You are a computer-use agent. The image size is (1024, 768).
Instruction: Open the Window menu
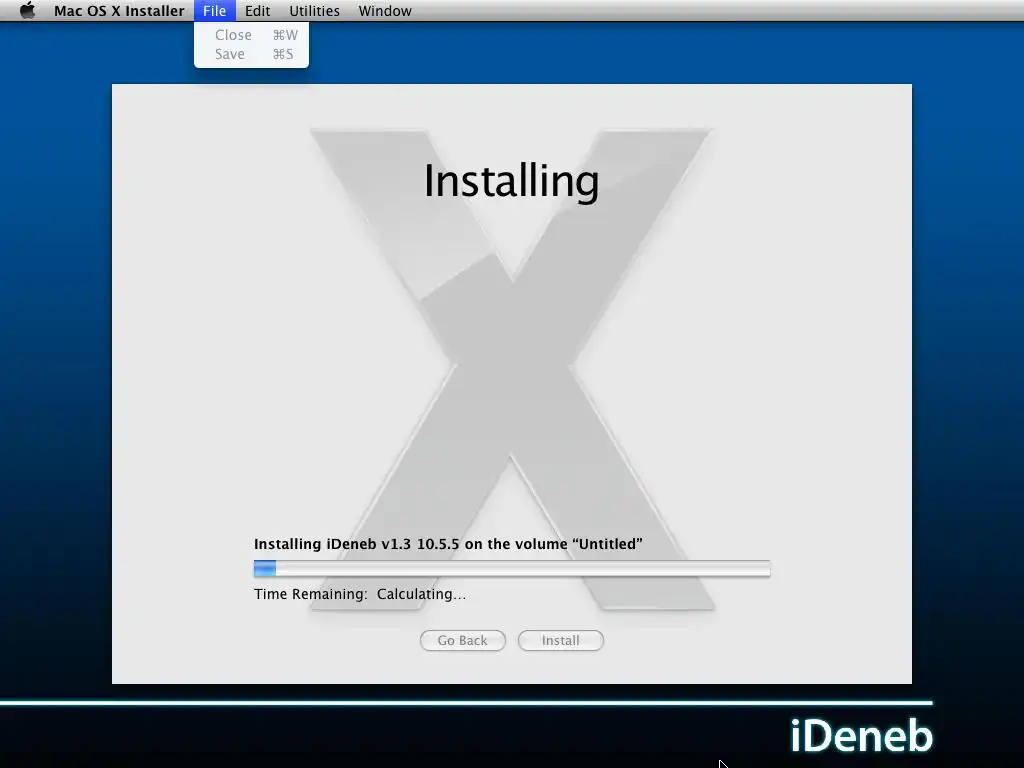(385, 10)
